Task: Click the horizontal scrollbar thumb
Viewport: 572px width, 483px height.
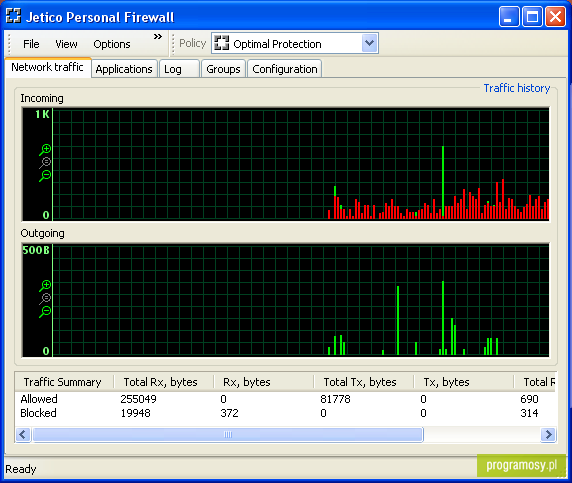Action: pos(228,434)
